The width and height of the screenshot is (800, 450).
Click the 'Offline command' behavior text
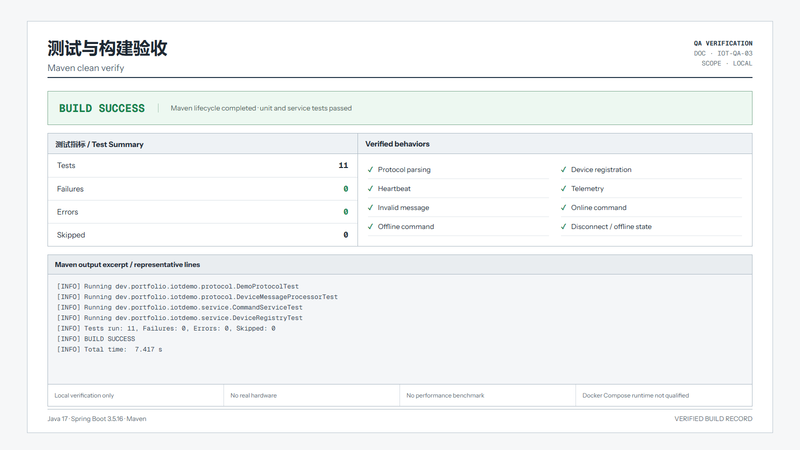(x=406, y=227)
